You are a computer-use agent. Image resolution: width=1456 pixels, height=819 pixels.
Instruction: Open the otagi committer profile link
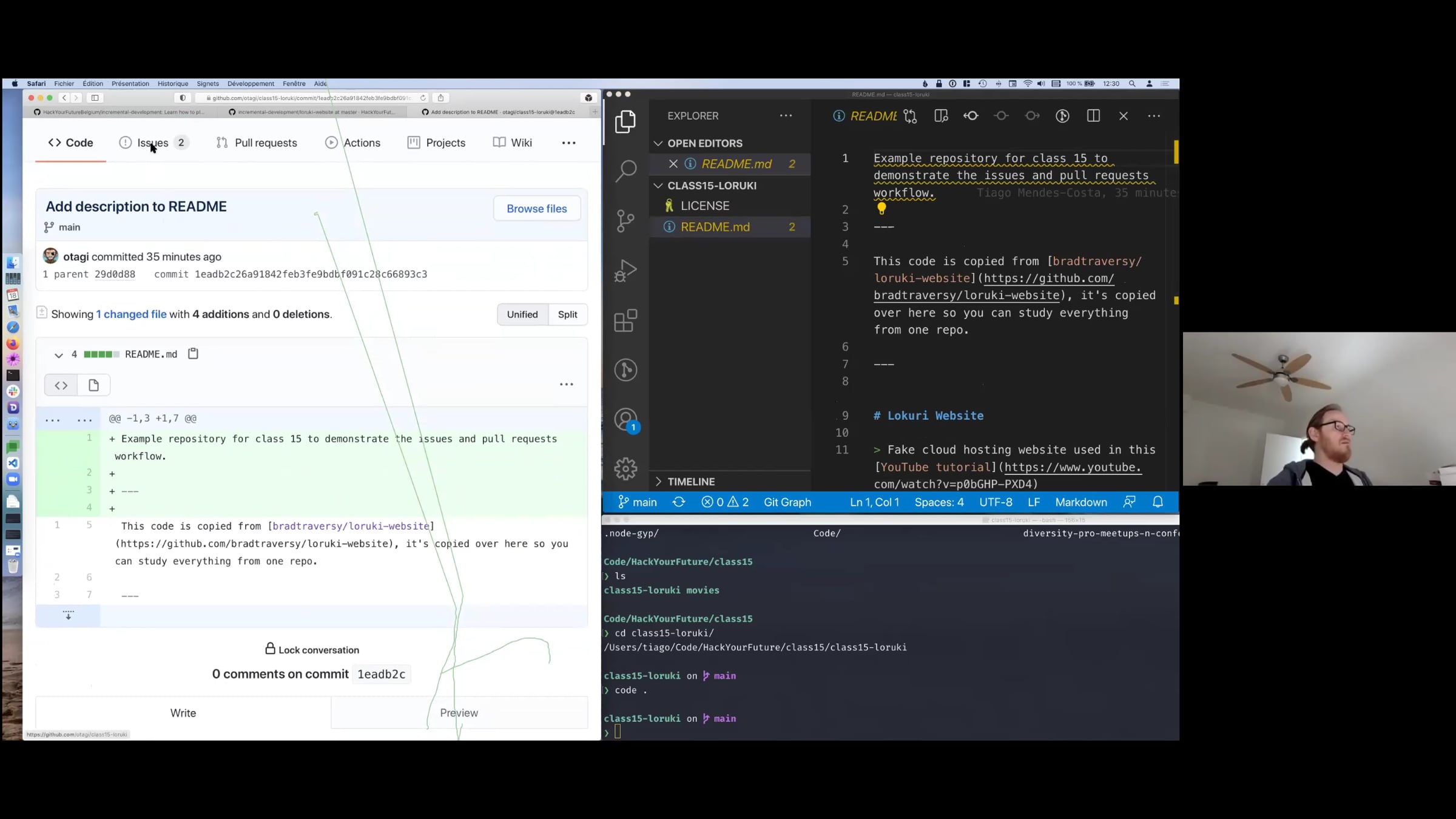[x=76, y=257]
